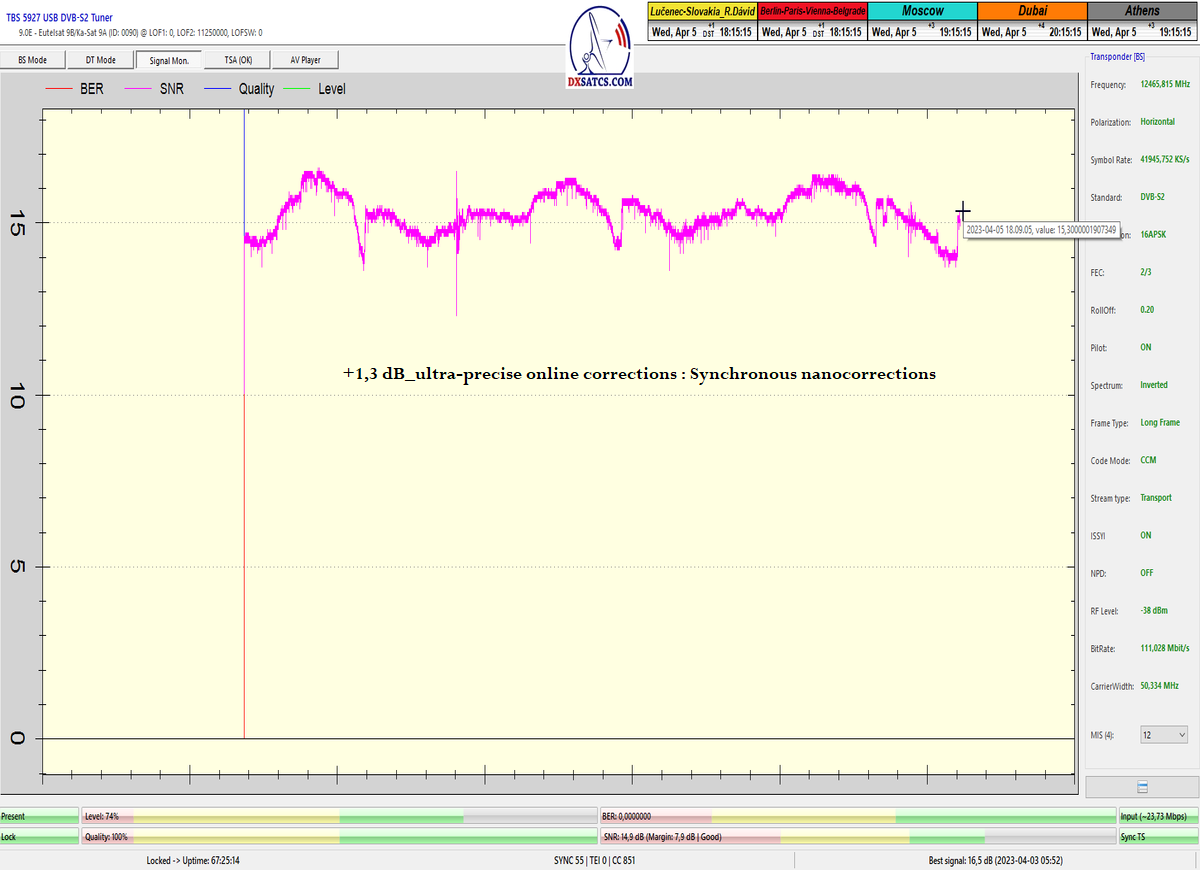Click the SNR margin status bar
Screen dimensions: 1200x870
coord(857,837)
